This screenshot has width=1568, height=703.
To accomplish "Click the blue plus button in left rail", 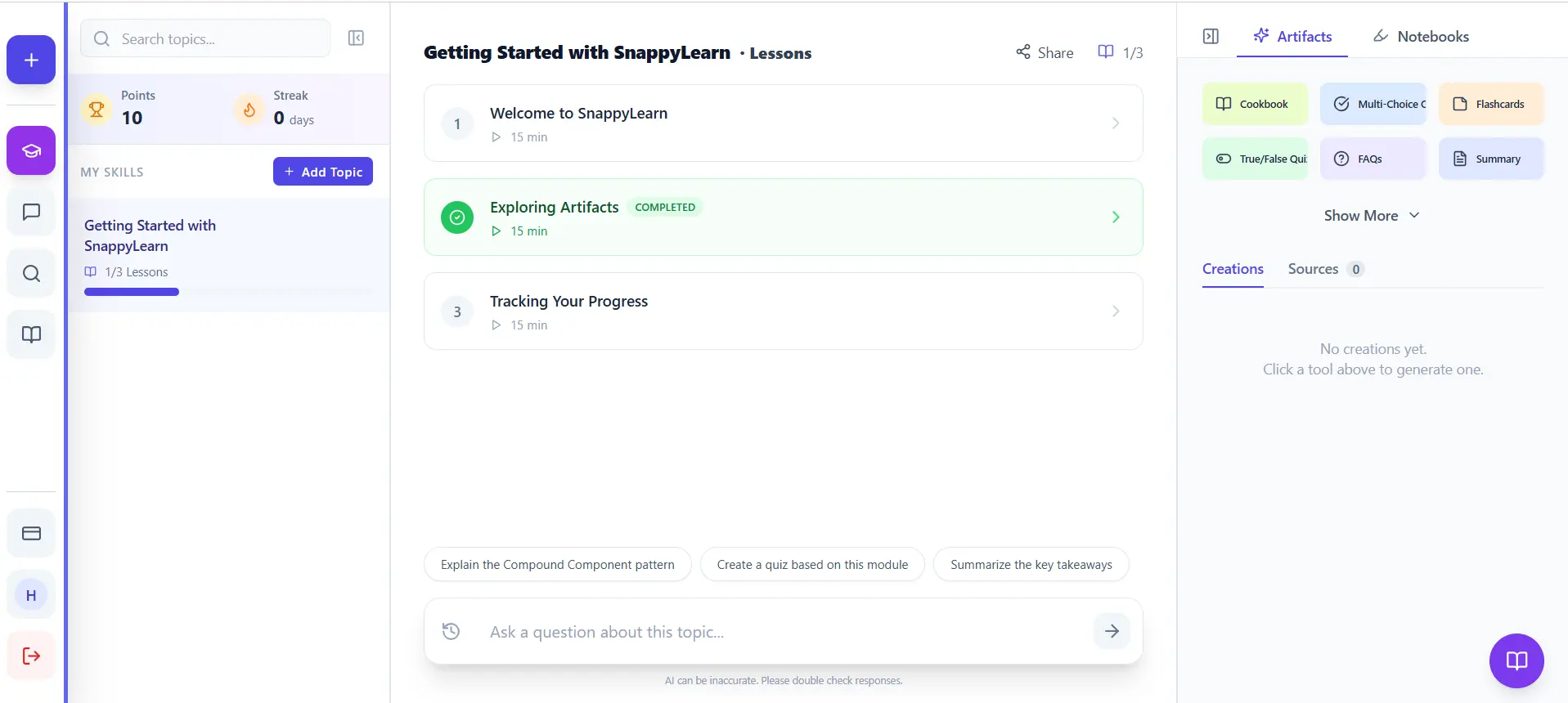I will pyautogui.click(x=31, y=60).
